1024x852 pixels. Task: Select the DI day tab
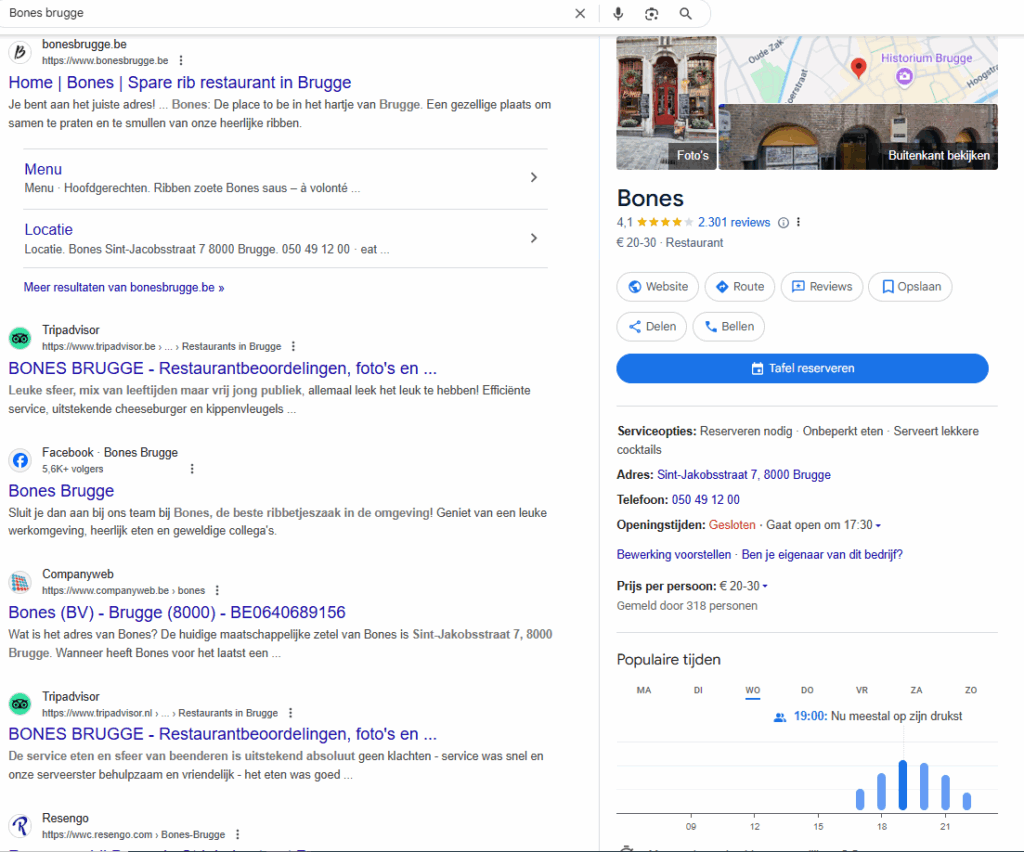click(x=698, y=690)
